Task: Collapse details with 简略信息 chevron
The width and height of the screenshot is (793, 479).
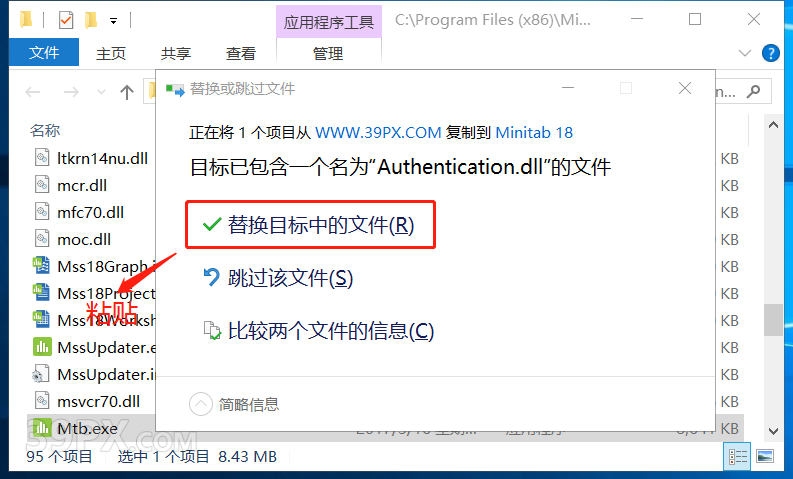Action: 201,404
